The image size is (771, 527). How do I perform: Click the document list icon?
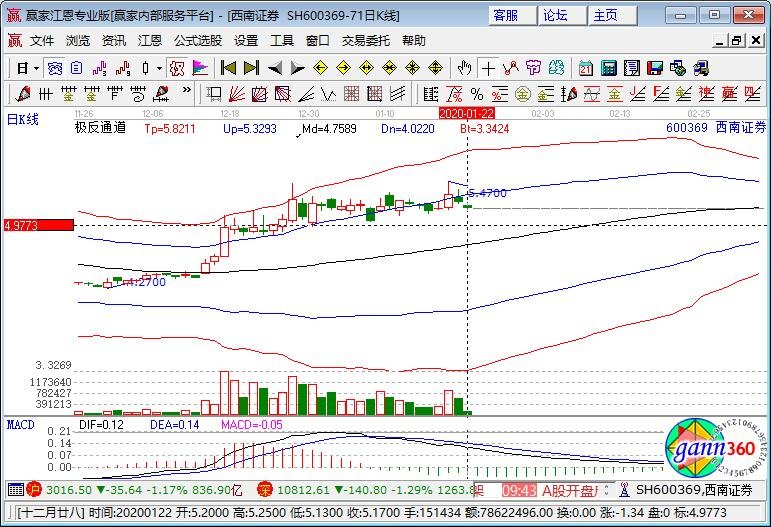point(77,68)
